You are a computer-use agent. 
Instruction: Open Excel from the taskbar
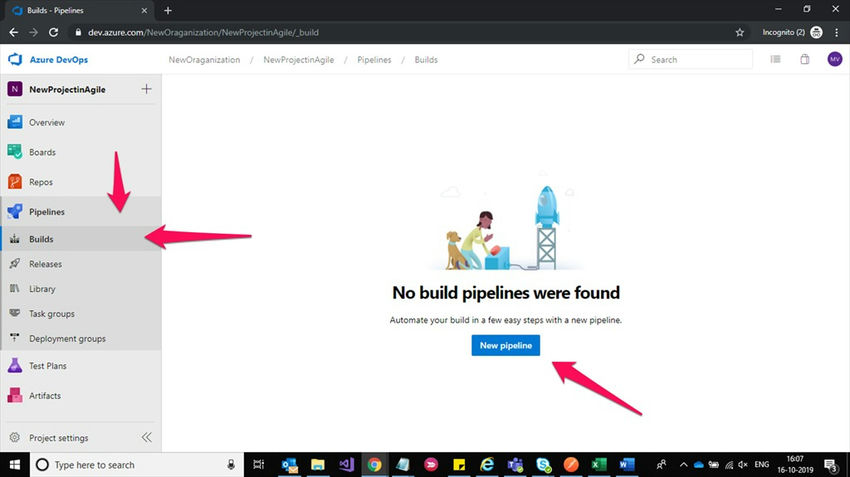pos(599,465)
